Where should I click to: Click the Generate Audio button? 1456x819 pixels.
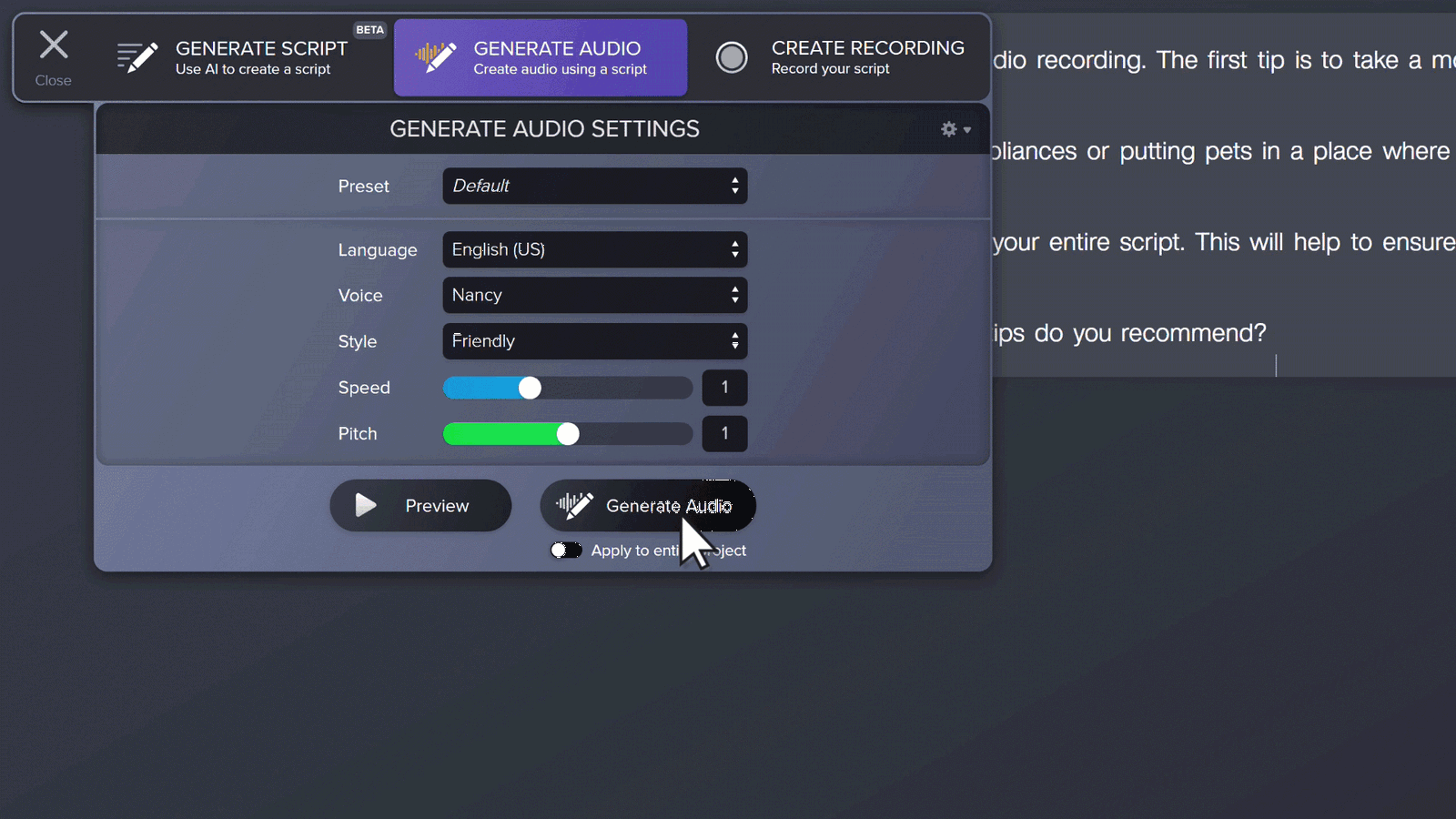pos(648,506)
